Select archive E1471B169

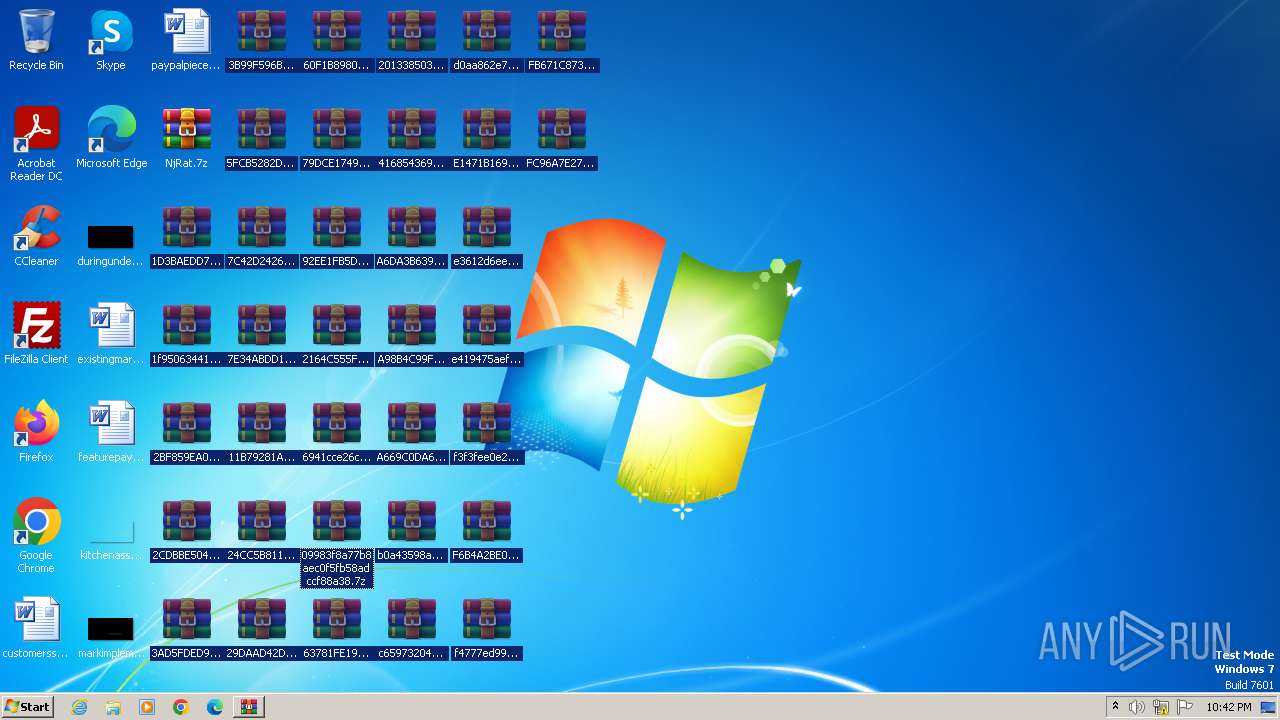(x=486, y=139)
